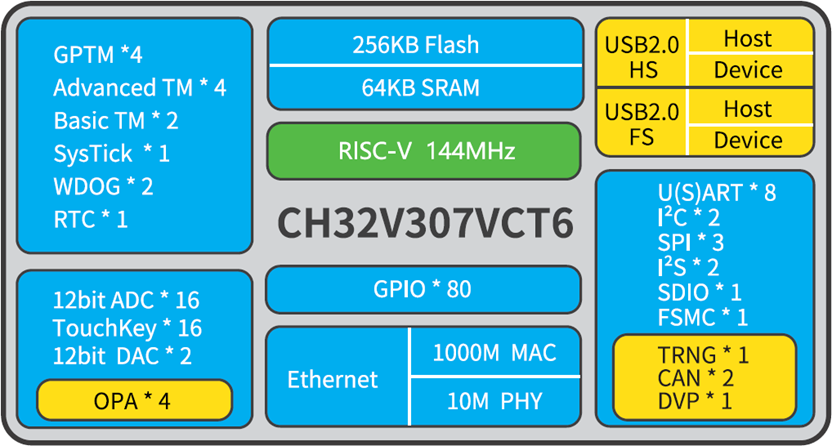The height and width of the screenshot is (446, 832).
Task: Select USB2.0 FS Device cell
Action: click(x=750, y=141)
